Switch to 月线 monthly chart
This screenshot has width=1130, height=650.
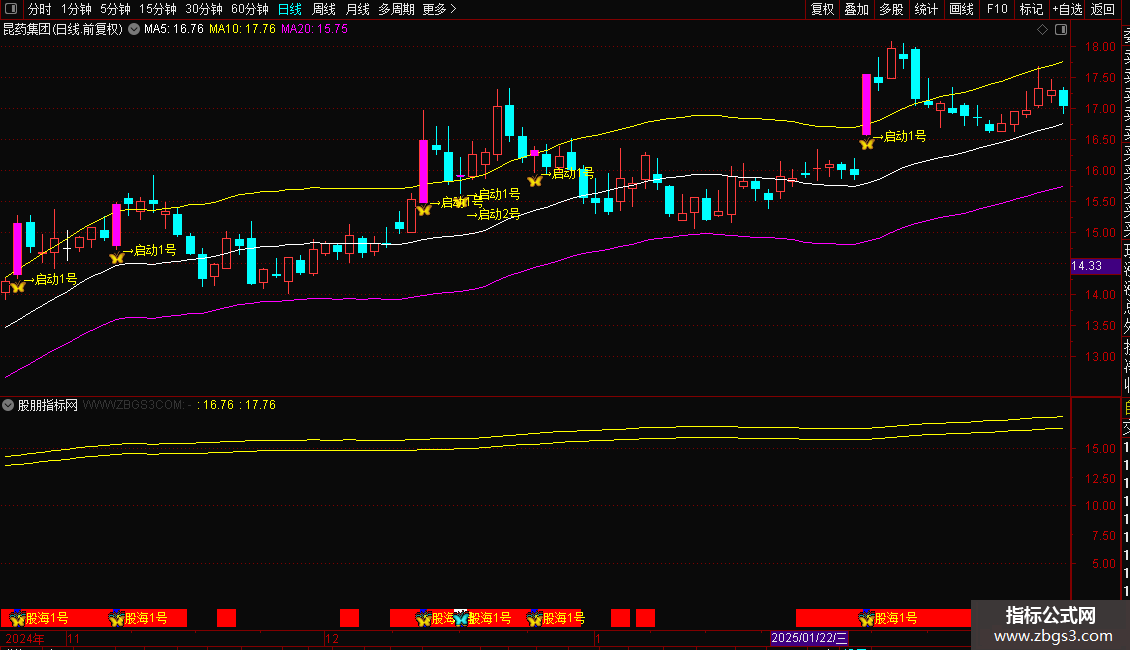pyautogui.click(x=357, y=9)
